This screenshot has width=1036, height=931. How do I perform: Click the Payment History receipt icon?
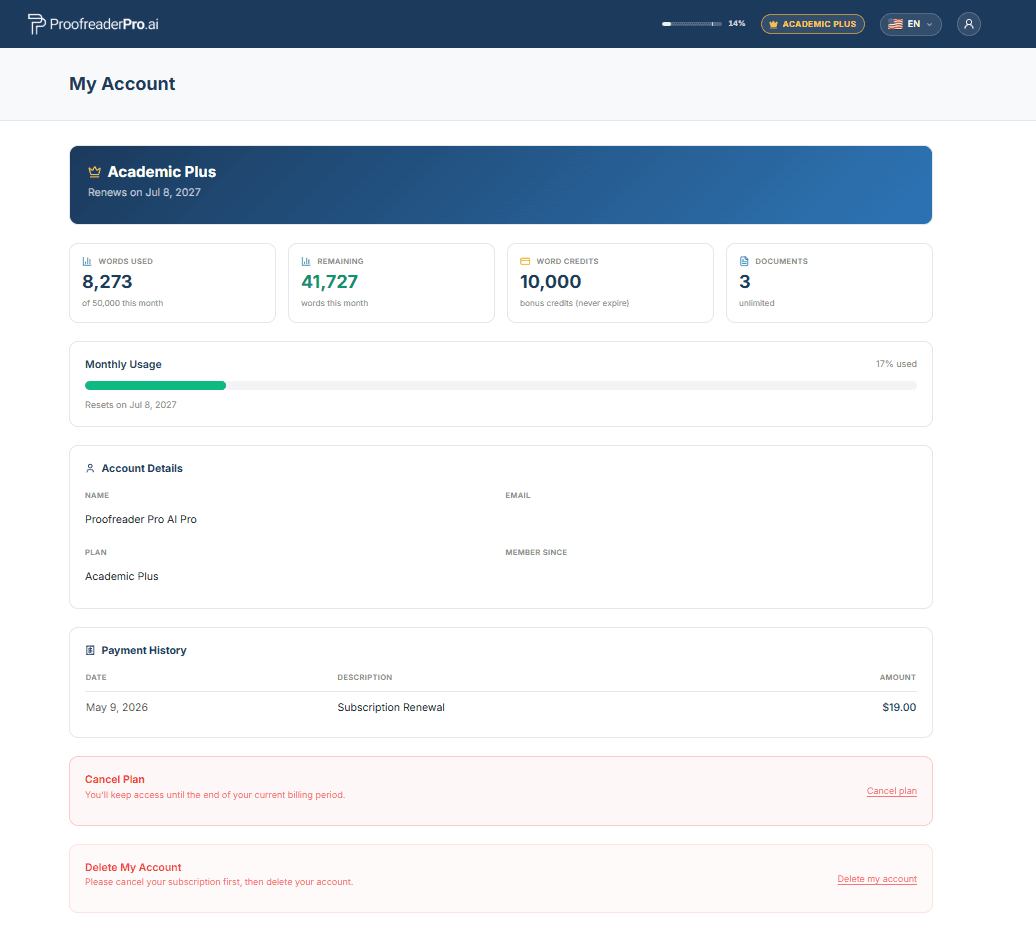point(91,650)
